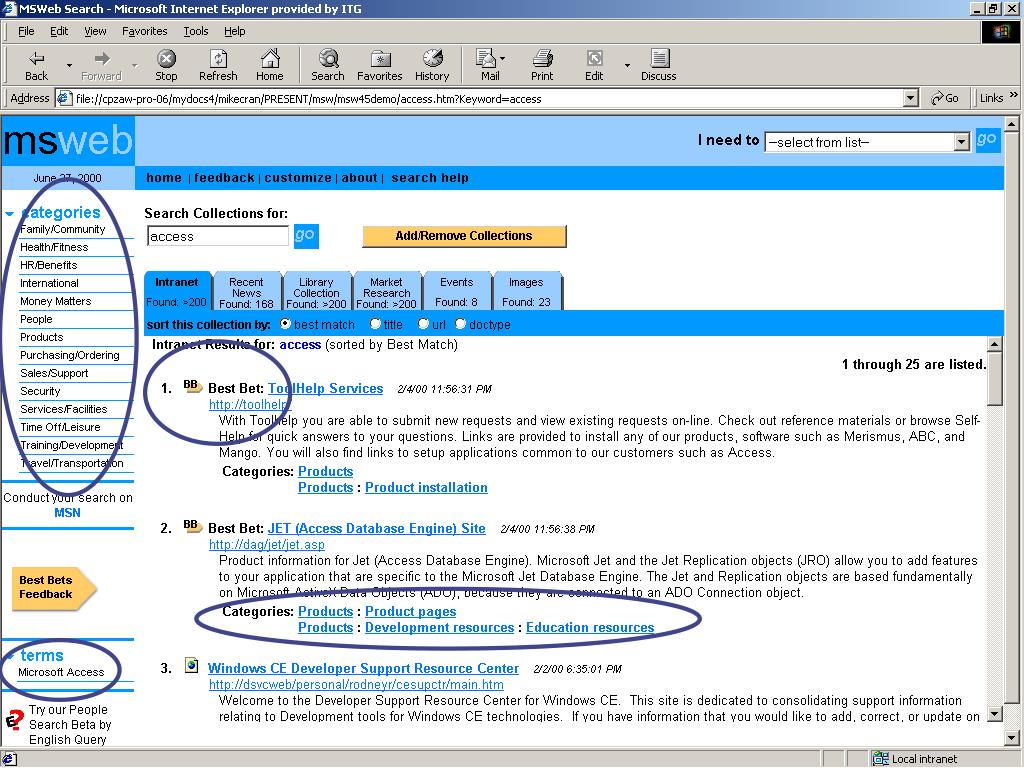Viewport: 1024px width, 768px height.
Task: Select the Microsoft Access term
Action: click(x=61, y=672)
